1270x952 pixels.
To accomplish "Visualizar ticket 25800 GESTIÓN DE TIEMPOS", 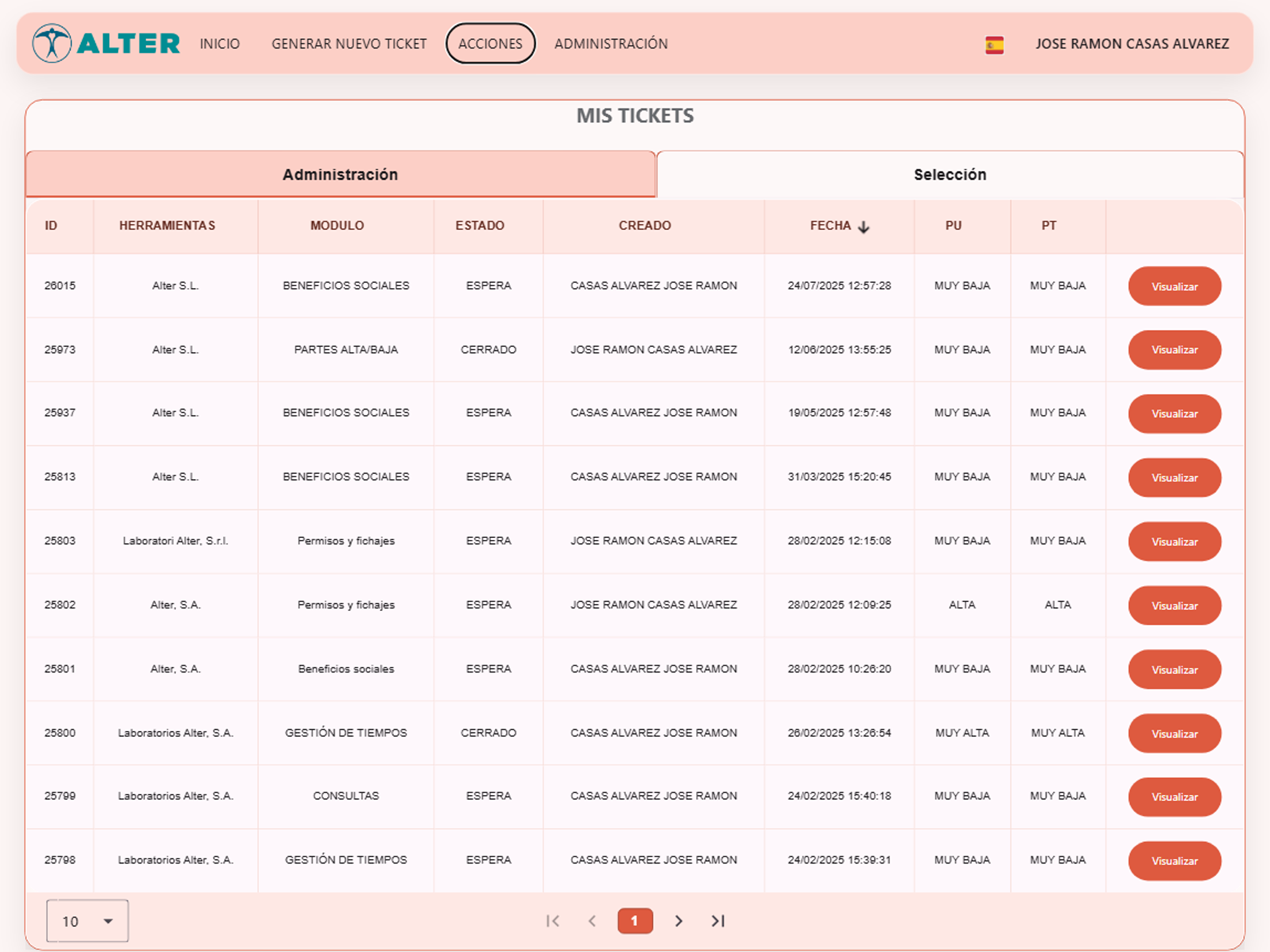I will click(1174, 733).
